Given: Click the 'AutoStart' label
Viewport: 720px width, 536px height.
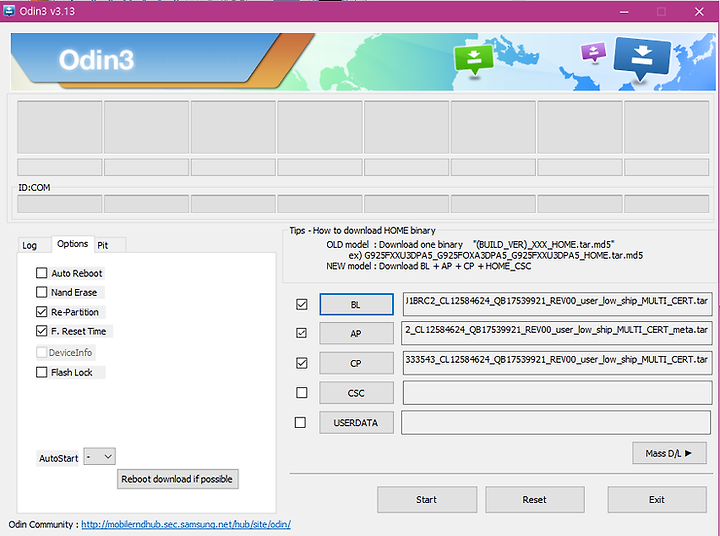Looking at the screenshot, I should point(58,458).
